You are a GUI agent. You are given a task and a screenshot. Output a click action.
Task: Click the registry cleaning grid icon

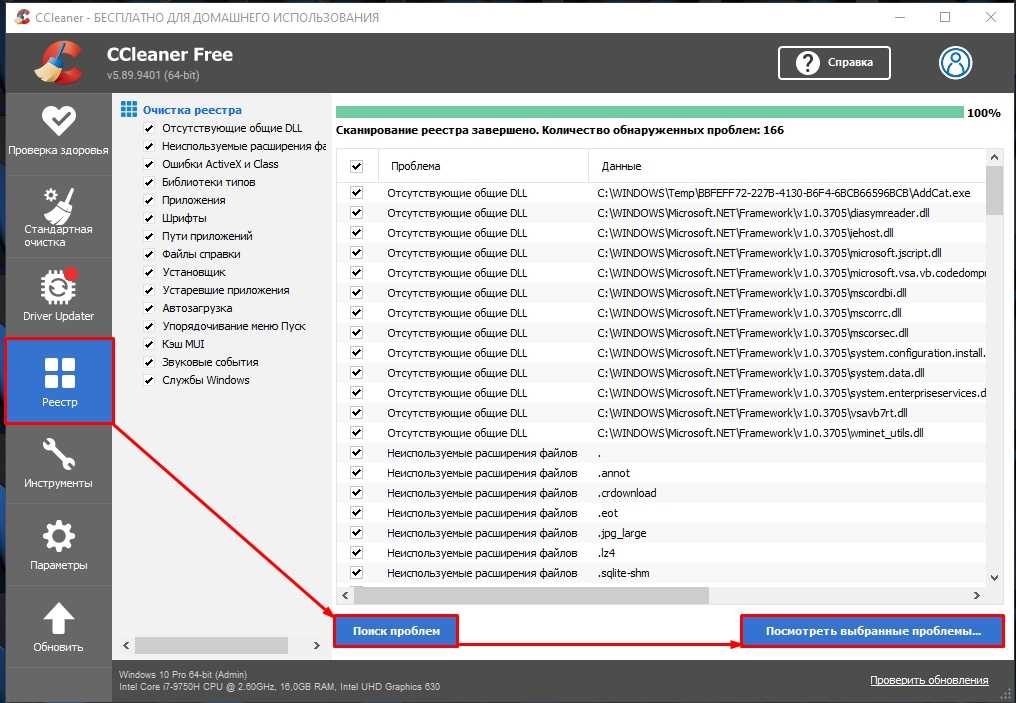tap(129, 109)
